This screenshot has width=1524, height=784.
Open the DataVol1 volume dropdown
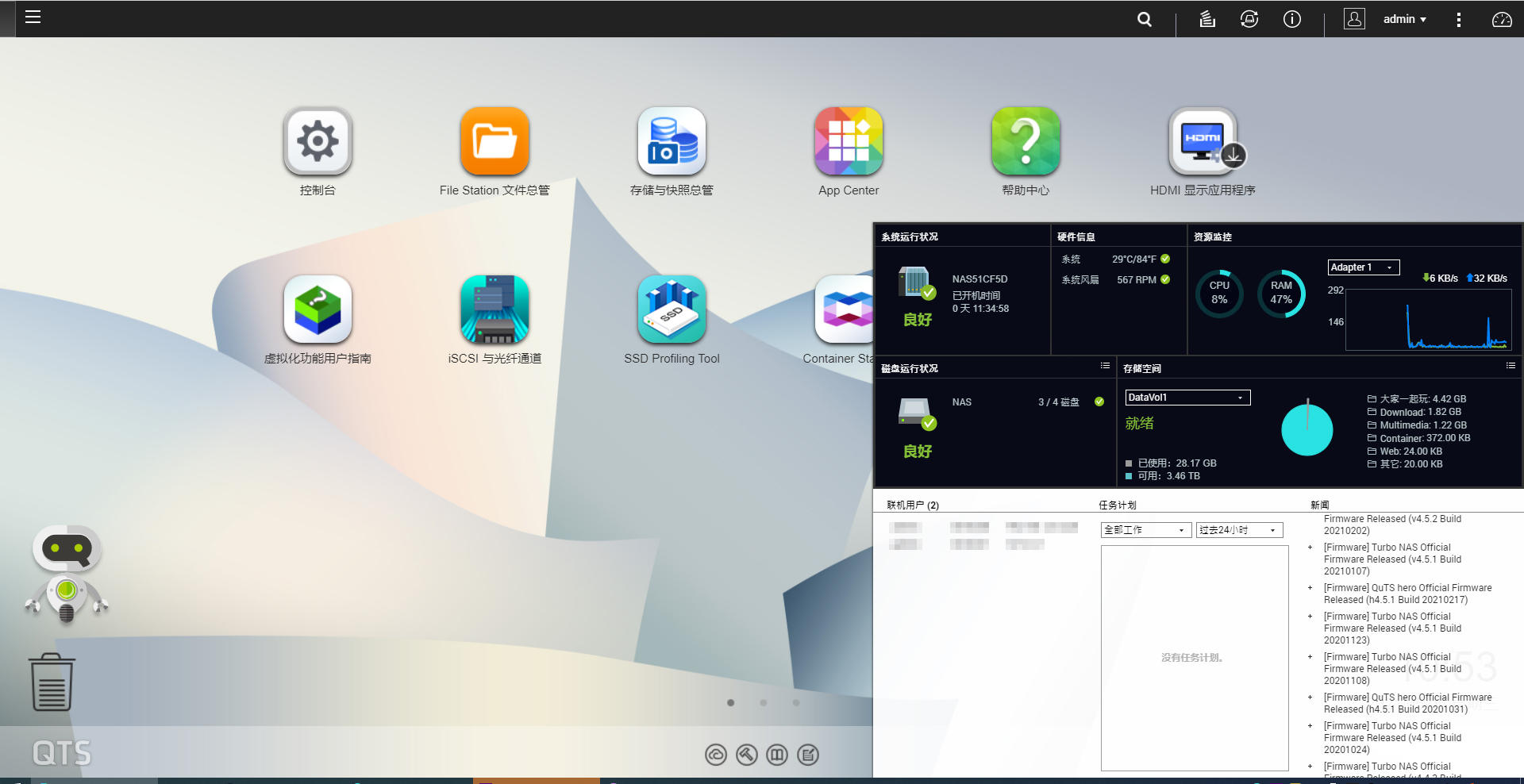pyautogui.click(x=1188, y=398)
